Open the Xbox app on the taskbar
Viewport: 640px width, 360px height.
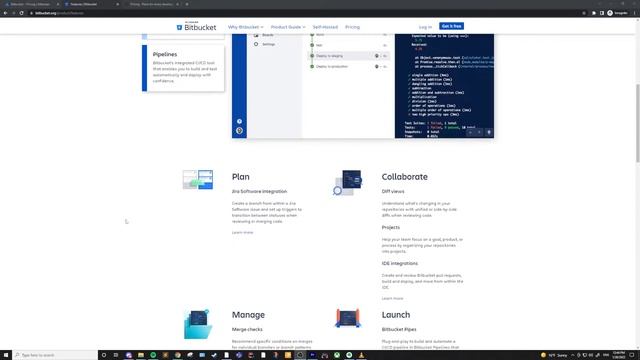[x=337, y=355]
